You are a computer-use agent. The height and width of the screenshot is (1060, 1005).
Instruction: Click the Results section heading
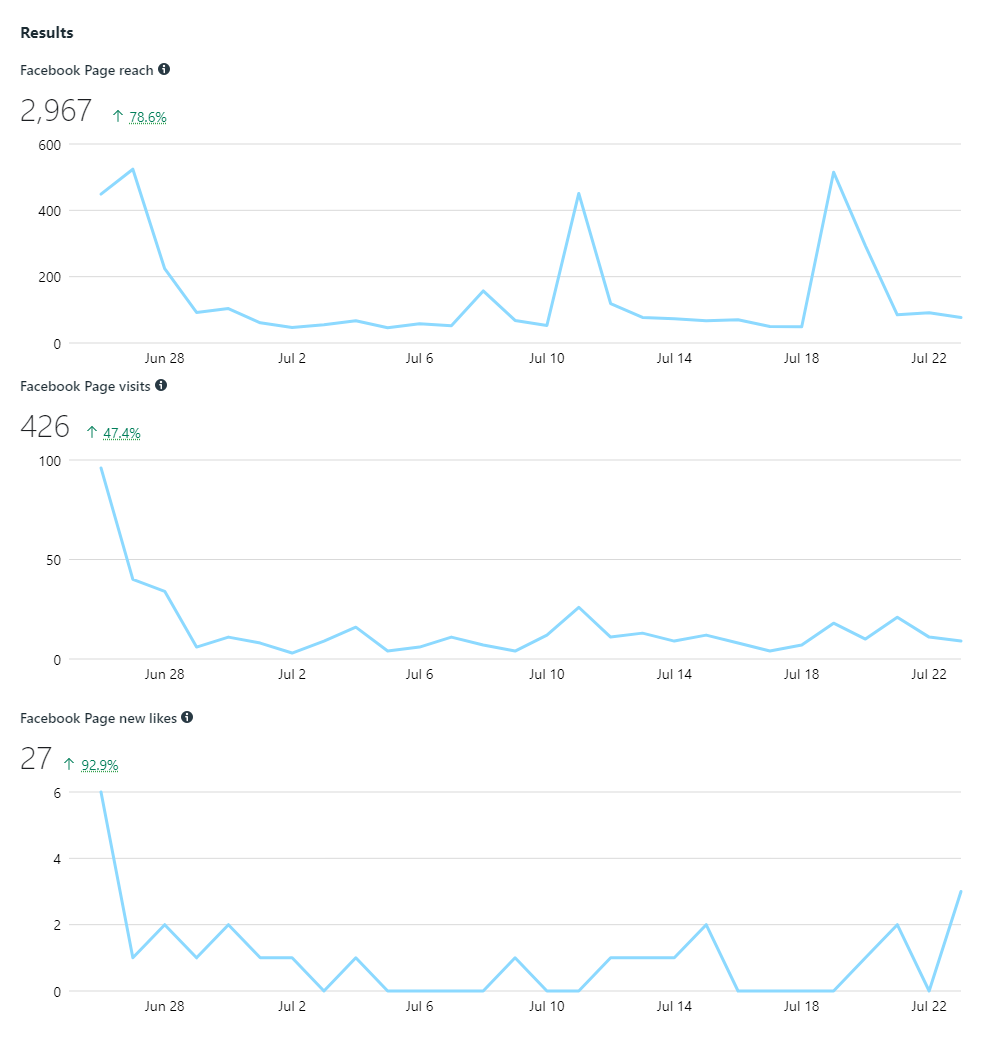pyautogui.click(x=47, y=33)
